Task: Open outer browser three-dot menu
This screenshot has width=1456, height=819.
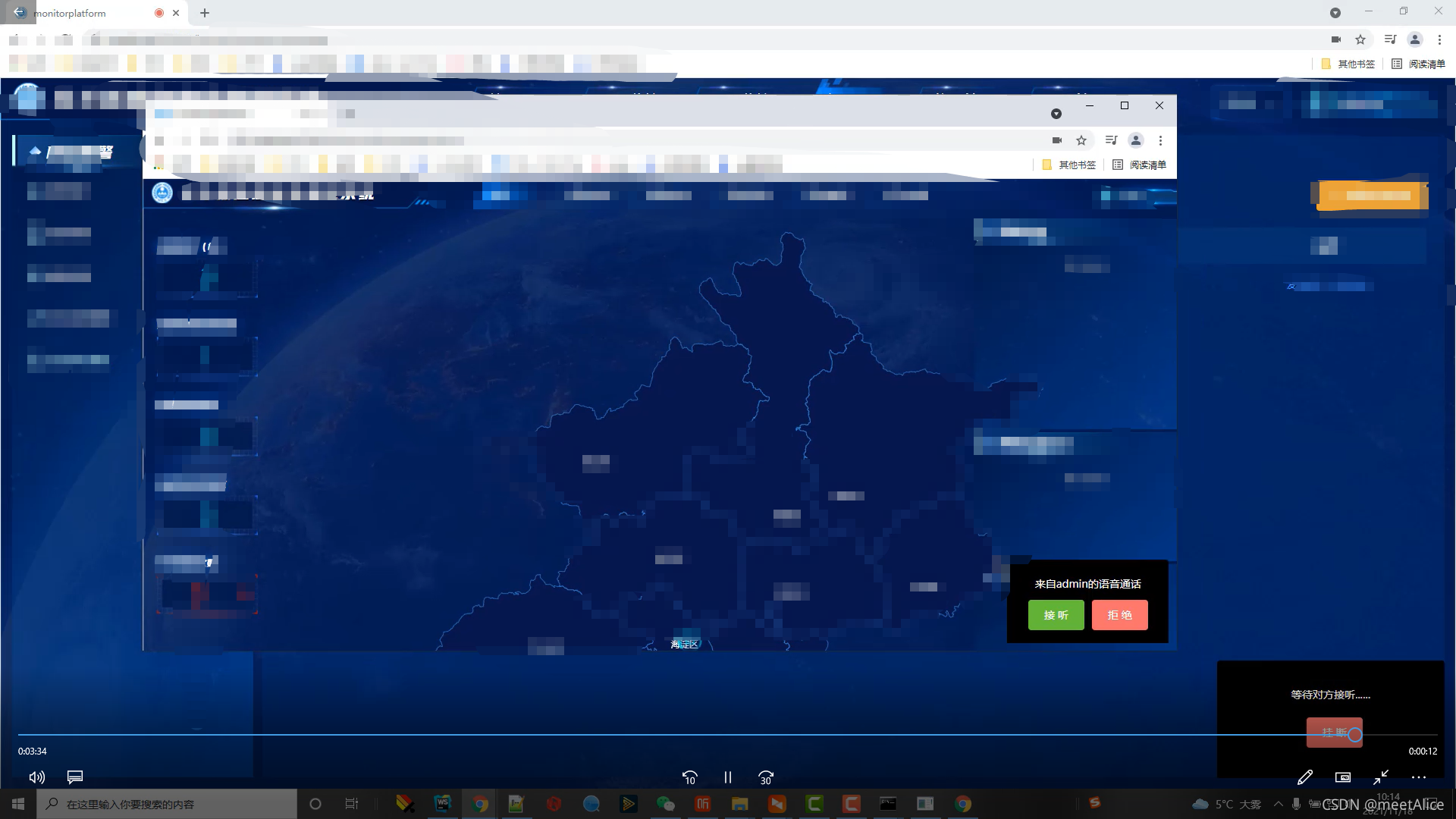Action: click(1439, 39)
